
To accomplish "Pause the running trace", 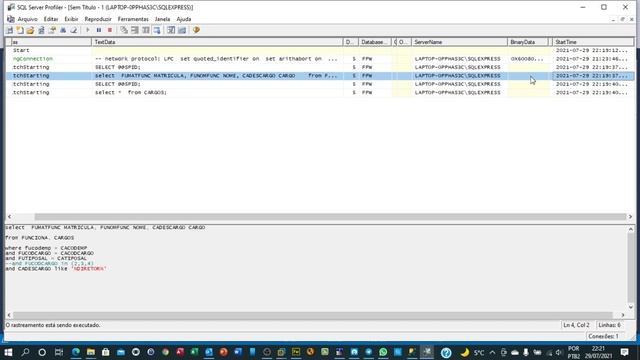I will coord(99,30).
